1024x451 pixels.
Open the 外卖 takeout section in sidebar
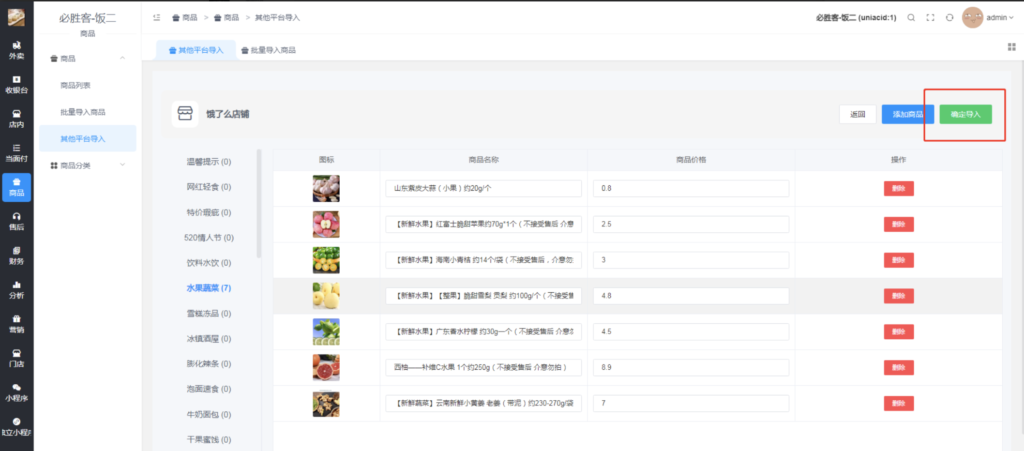pyautogui.click(x=16, y=50)
